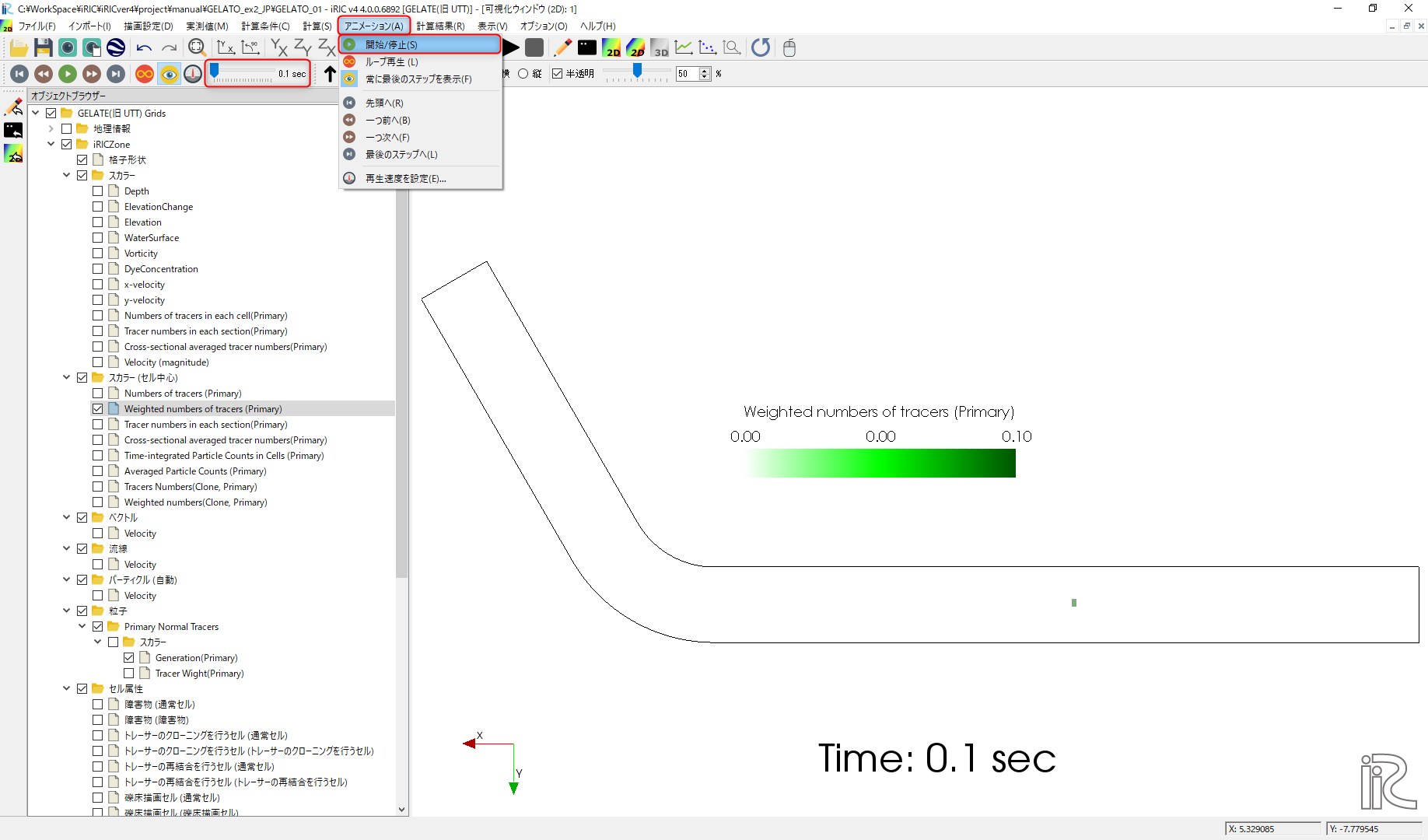
Task: Click the open folder toolbar icon
Action: (x=19, y=47)
